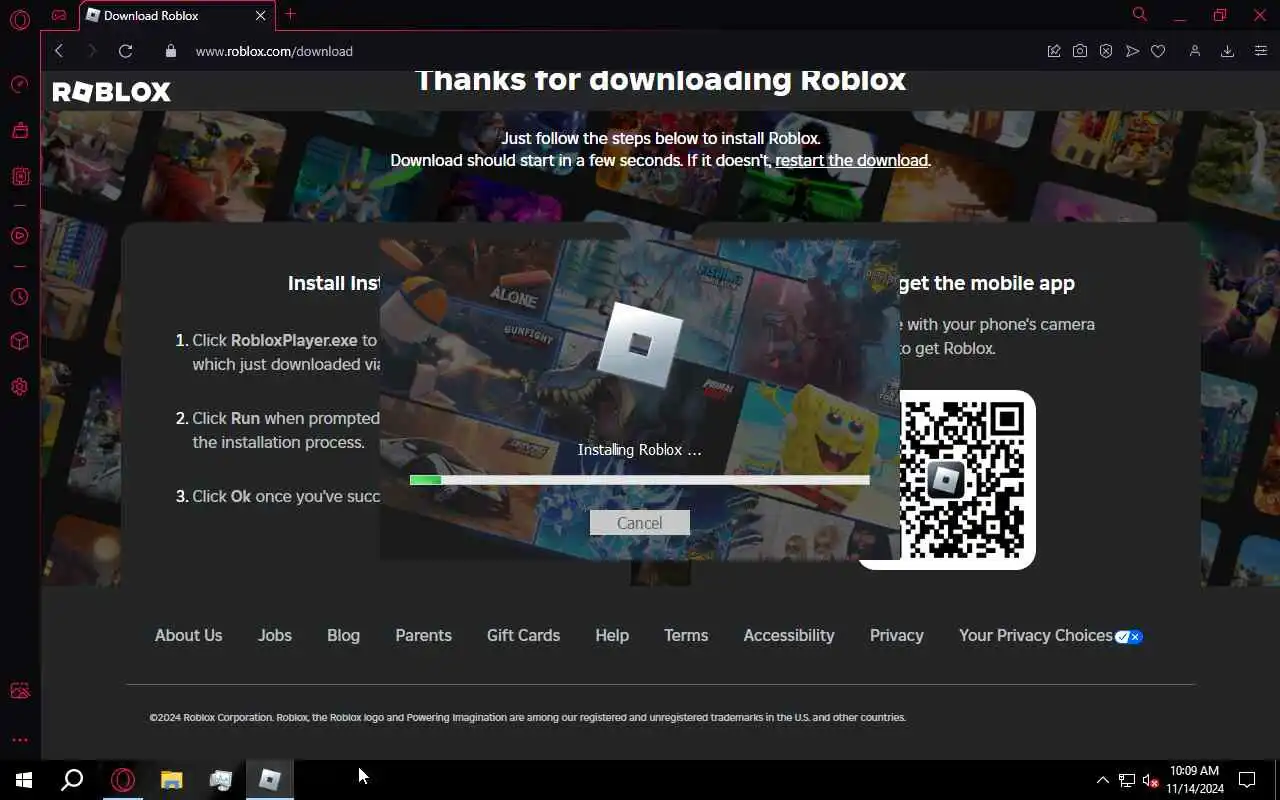Screen dimensions: 1280x800
Task: Open a new tab with plus button
Action: tap(290, 14)
